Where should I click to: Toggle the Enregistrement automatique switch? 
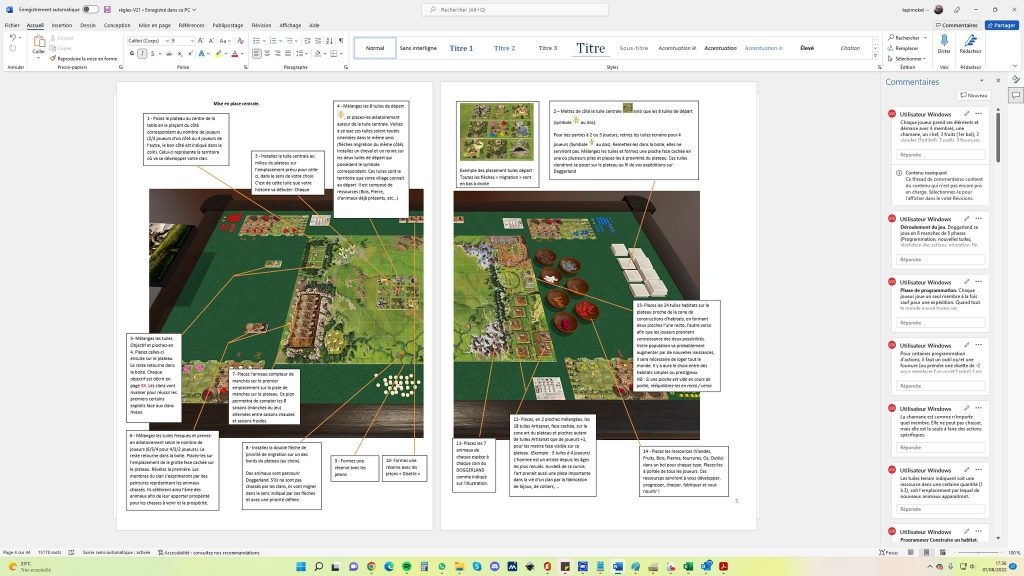pyautogui.click(x=89, y=9)
